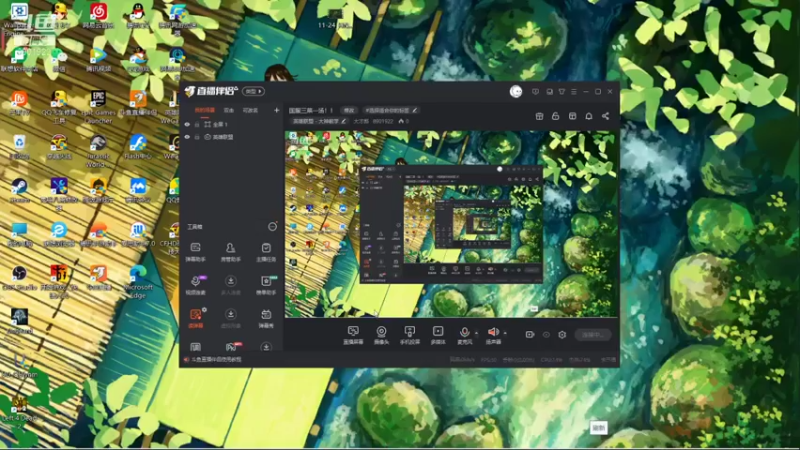
Task: Toggle the preview eye icon in the bottom bar
Action: pyautogui.click(x=546, y=335)
